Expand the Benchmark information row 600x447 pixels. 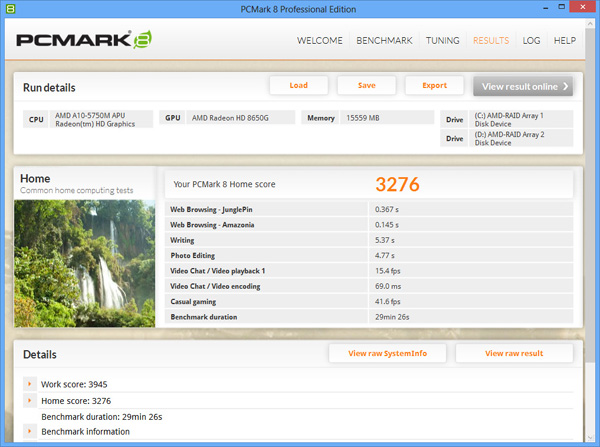pyautogui.click(x=30, y=431)
